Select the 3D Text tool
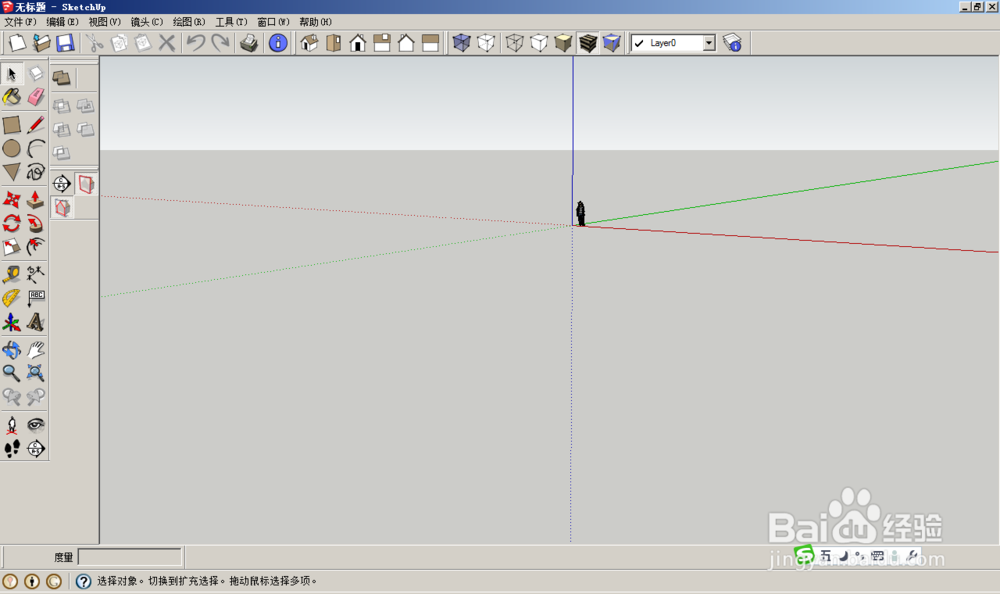Image resolution: width=1000 pixels, height=594 pixels. coord(35,321)
